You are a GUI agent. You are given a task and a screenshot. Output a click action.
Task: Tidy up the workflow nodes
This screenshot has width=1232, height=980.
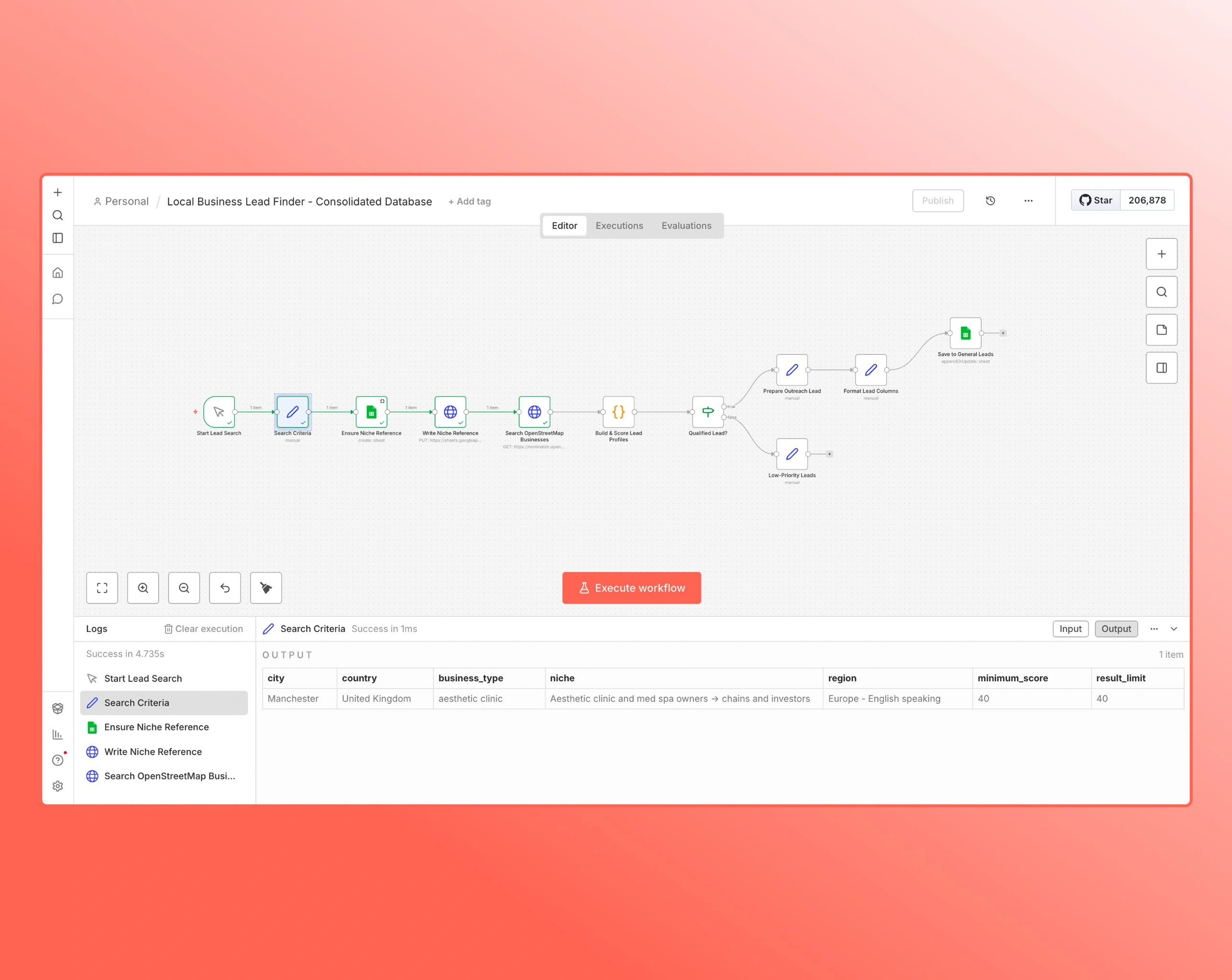266,587
